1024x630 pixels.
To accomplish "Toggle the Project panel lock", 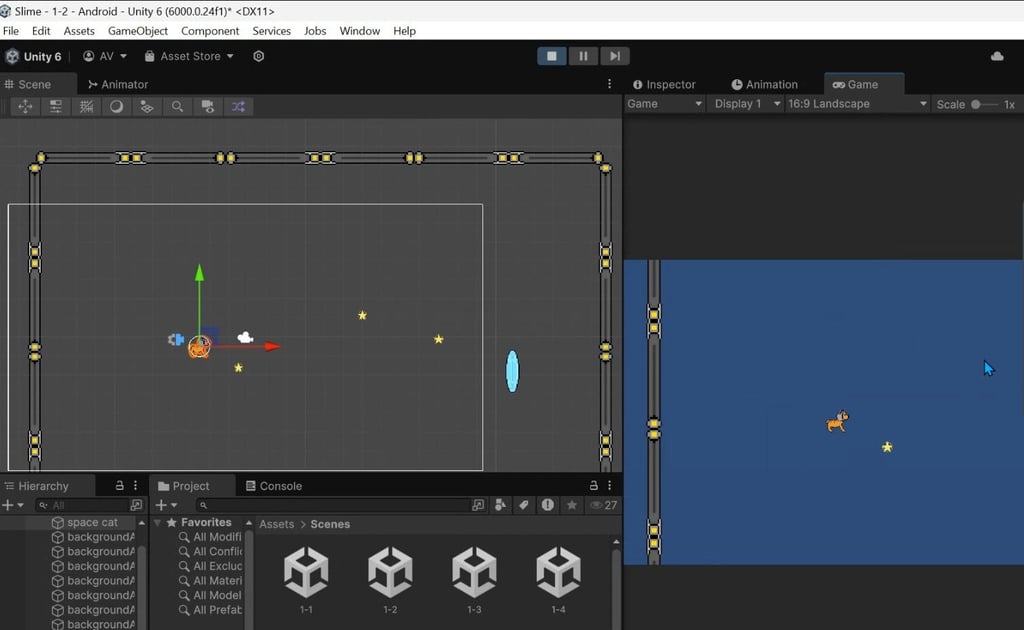I will tap(594, 486).
